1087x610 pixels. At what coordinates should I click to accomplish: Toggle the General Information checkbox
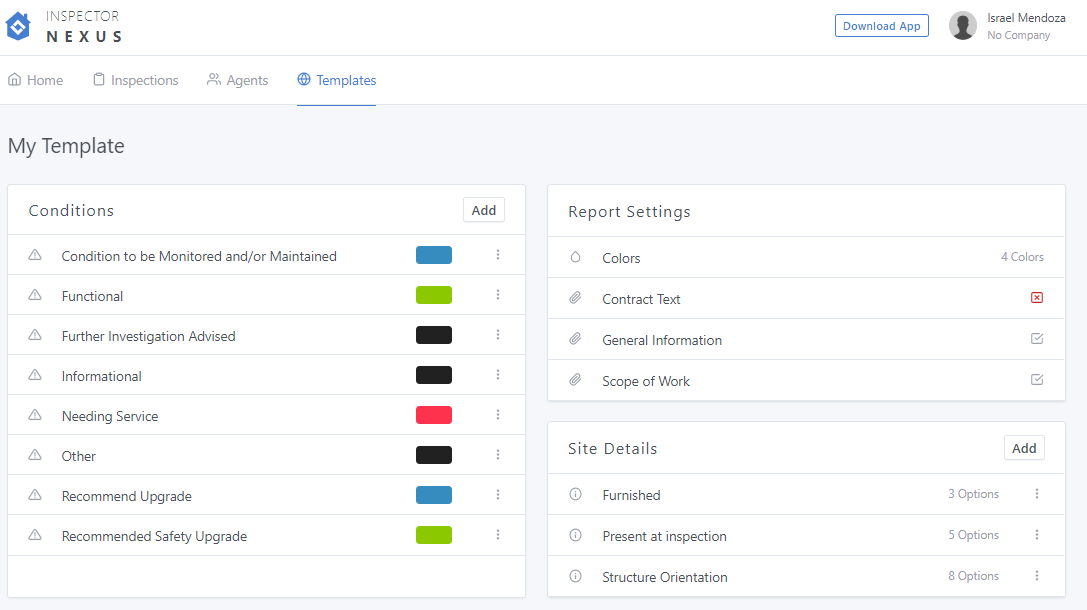click(1037, 339)
